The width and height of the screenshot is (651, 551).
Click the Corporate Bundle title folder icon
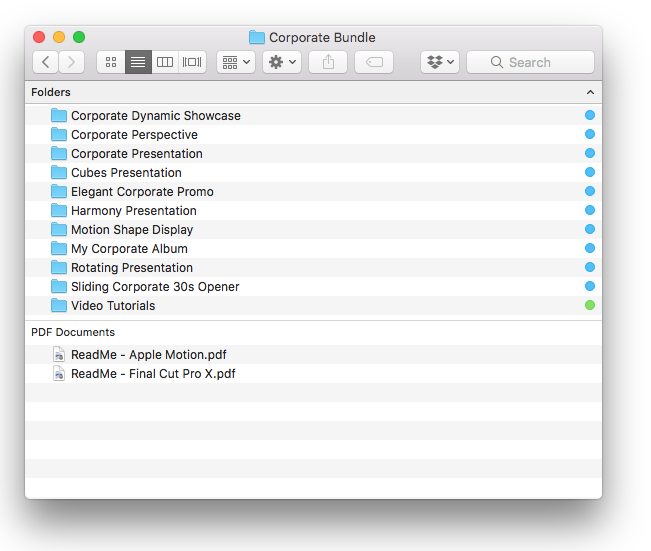point(257,37)
